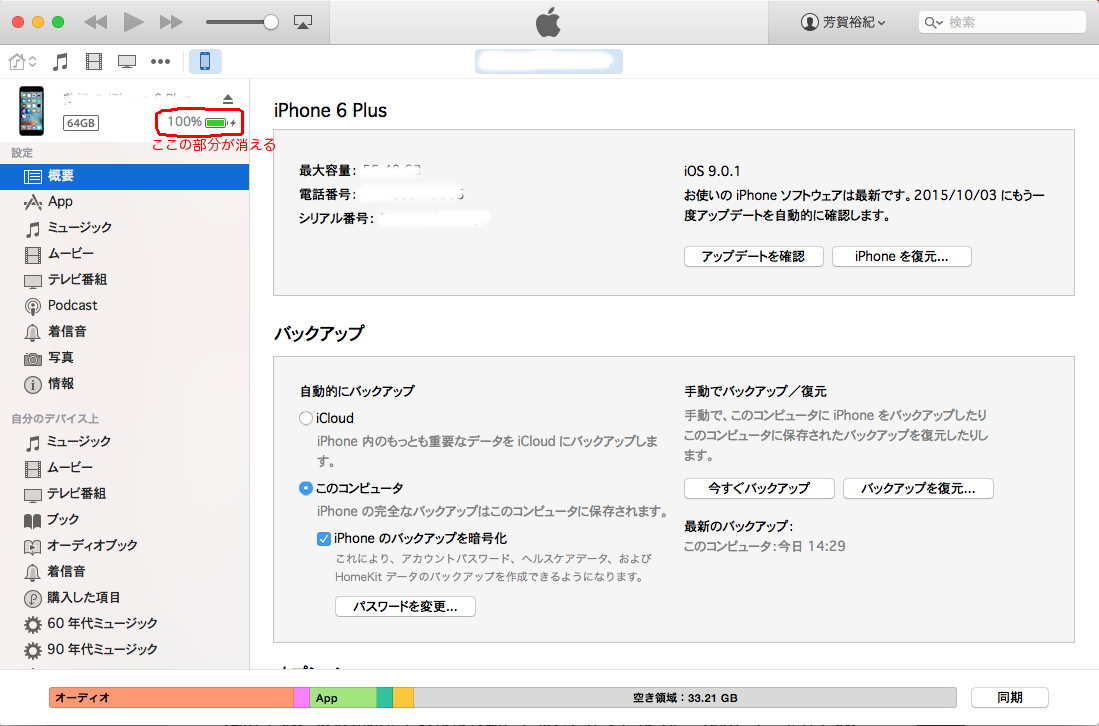This screenshot has width=1099, height=726.
Task: Click the Apple logo status display
Action: [548, 22]
